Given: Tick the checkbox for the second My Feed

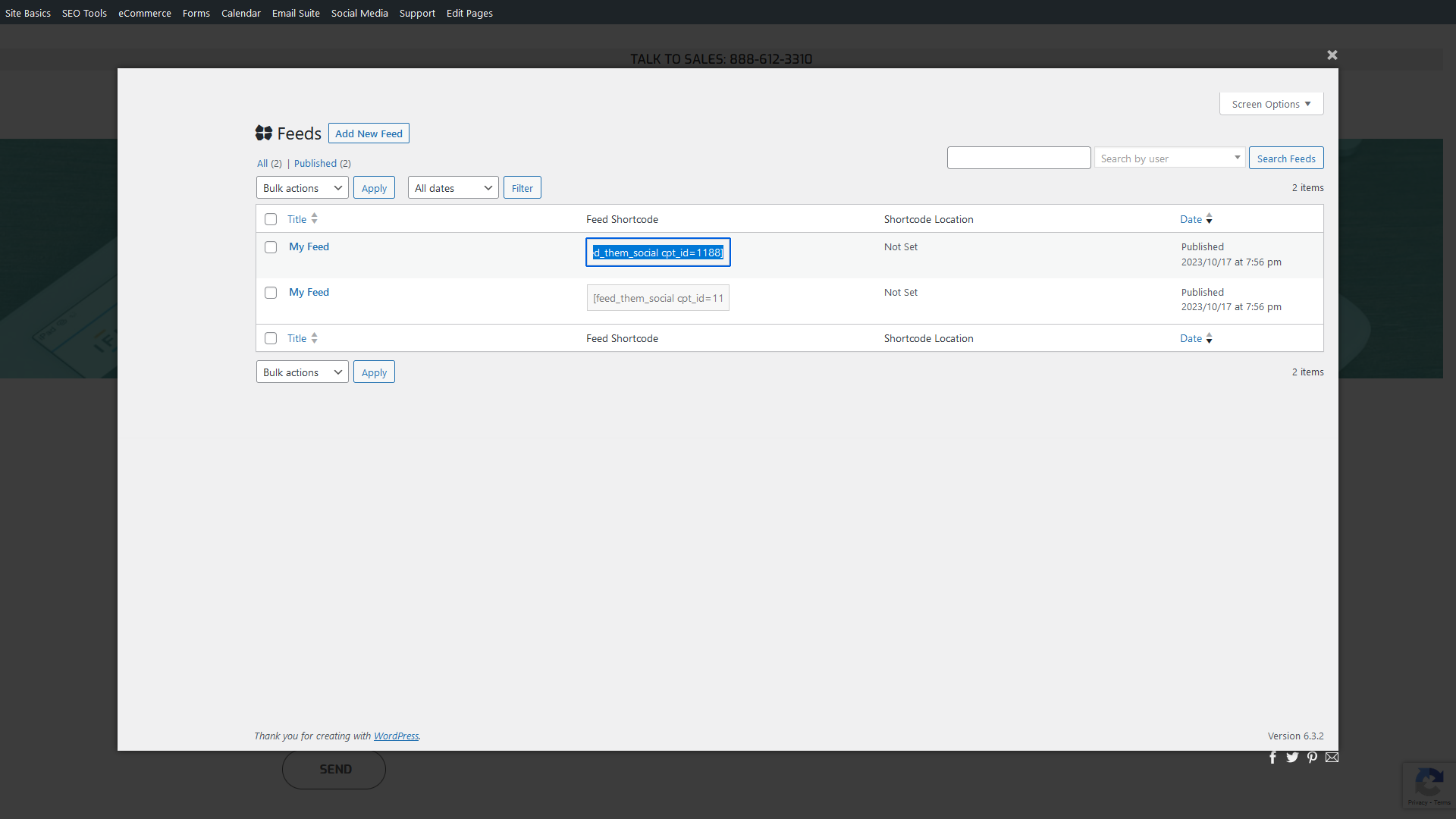Looking at the screenshot, I should (271, 293).
